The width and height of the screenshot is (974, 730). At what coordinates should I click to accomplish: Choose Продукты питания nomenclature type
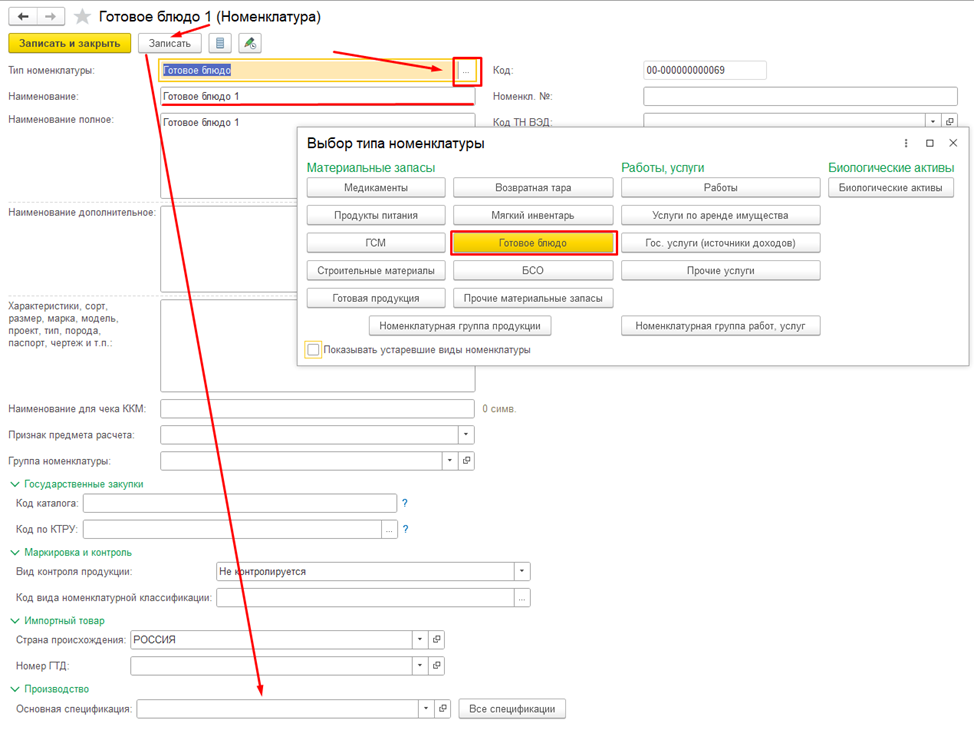tap(376, 215)
